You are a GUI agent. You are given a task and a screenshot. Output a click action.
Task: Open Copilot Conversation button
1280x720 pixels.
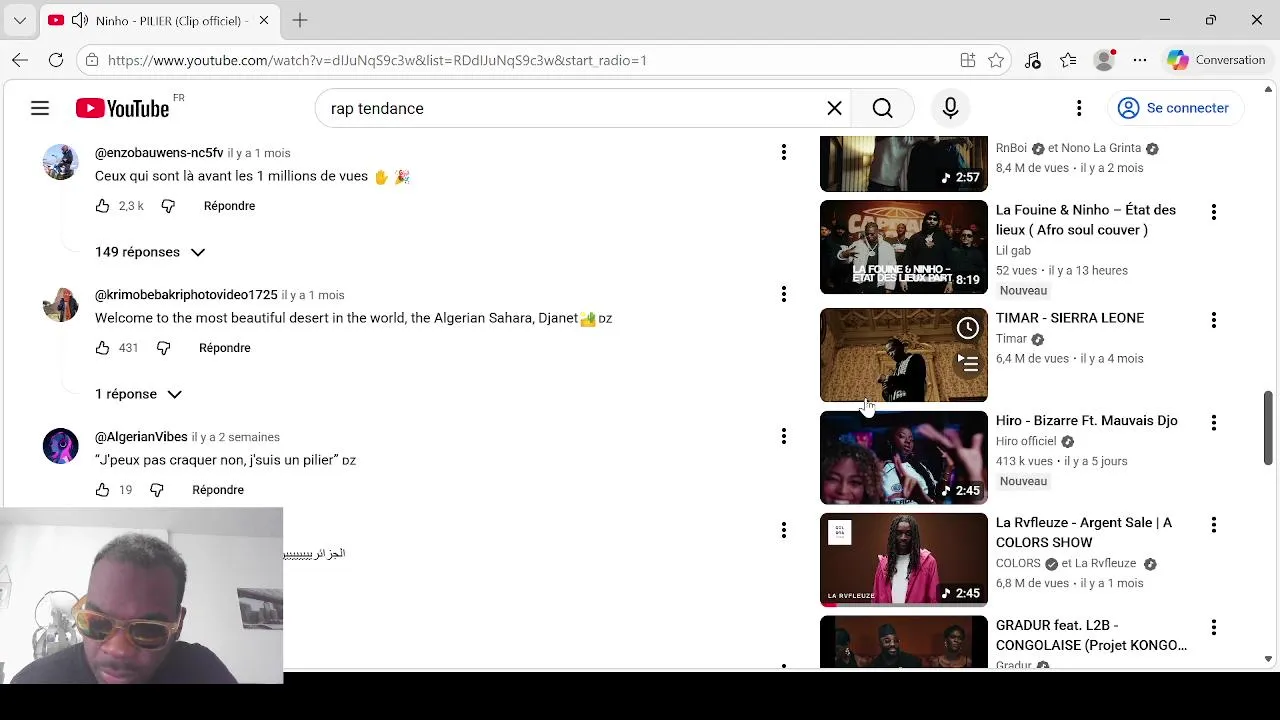point(1217,60)
